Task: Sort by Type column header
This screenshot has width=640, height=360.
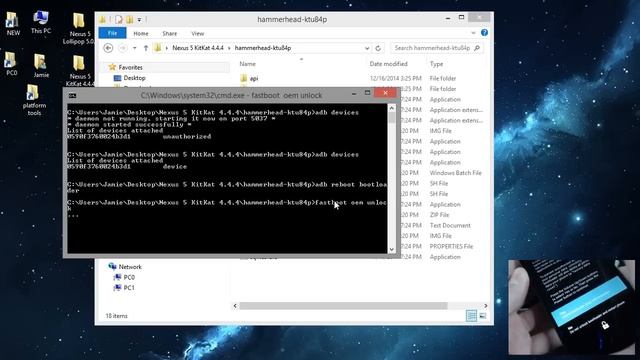Action: [x=436, y=64]
